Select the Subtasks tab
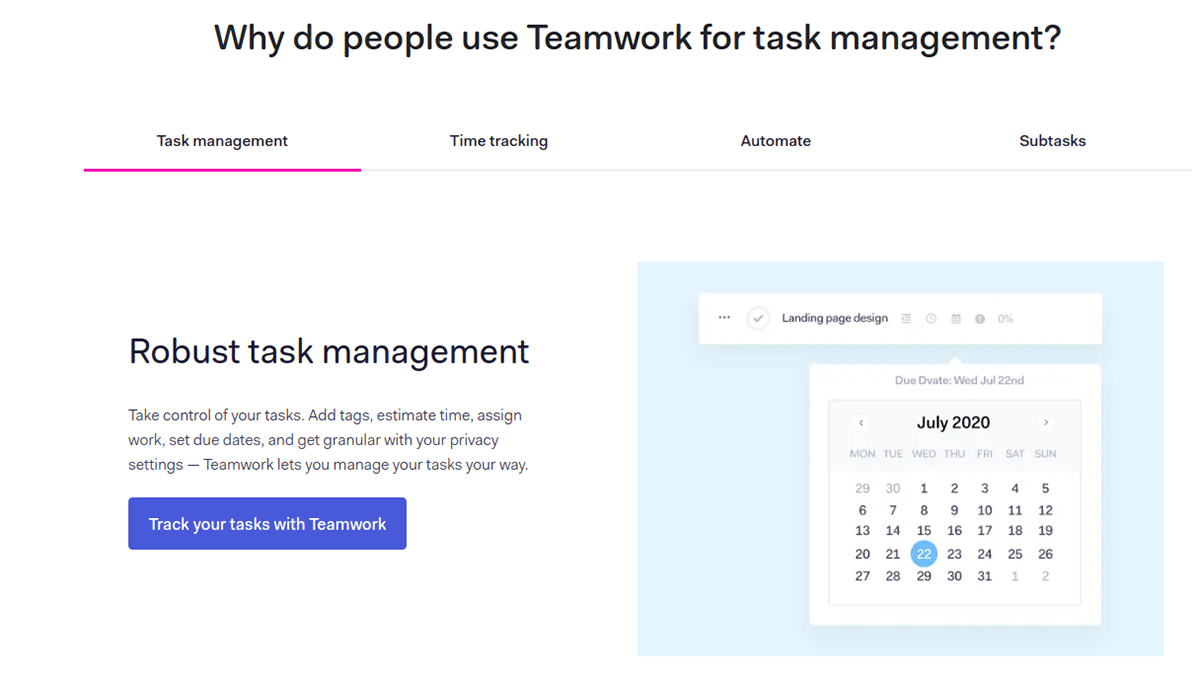Viewport: 1200px width, 675px height. (1052, 141)
